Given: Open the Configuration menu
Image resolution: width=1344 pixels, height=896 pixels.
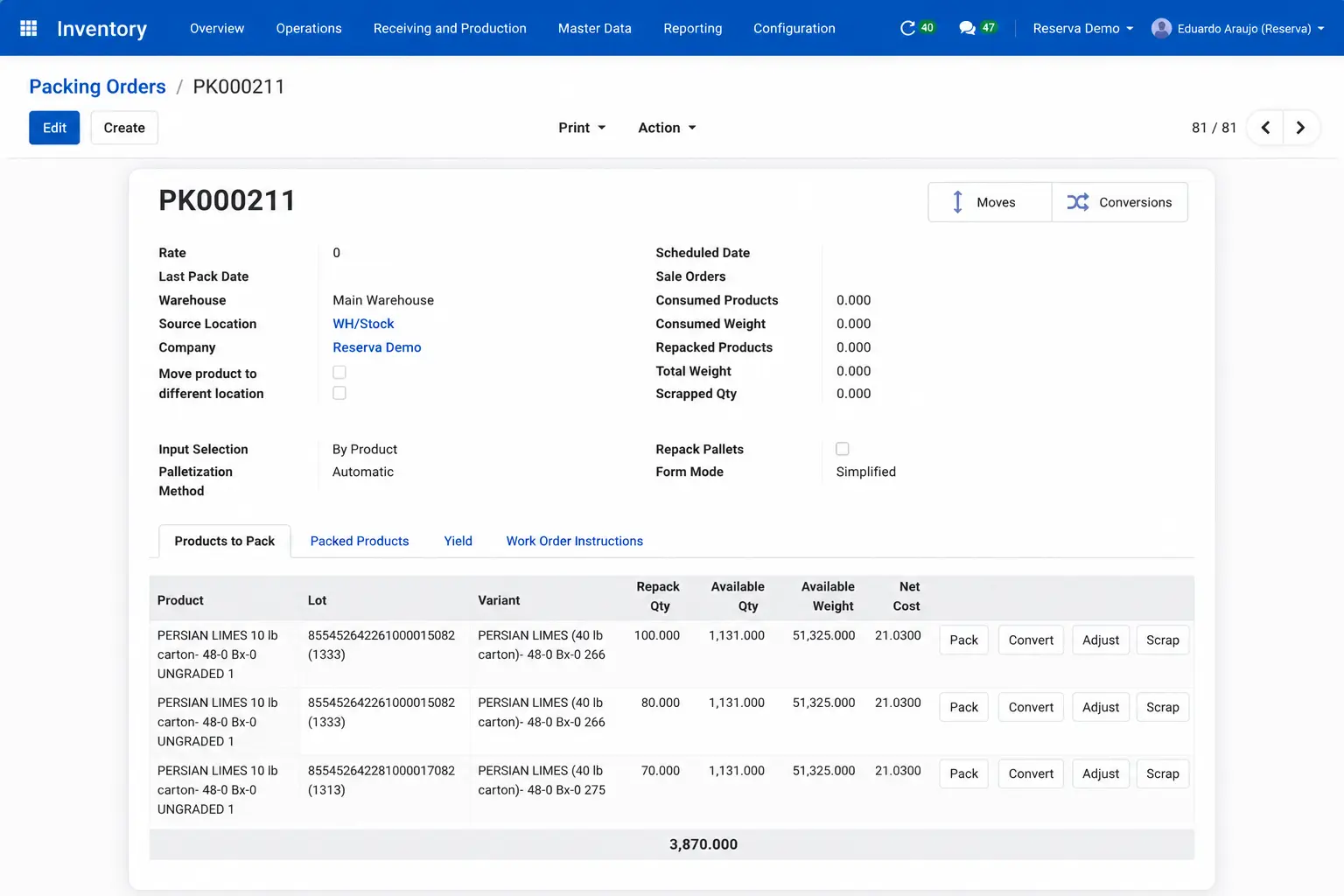Looking at the screenshot, I should [x=794, y=28].
